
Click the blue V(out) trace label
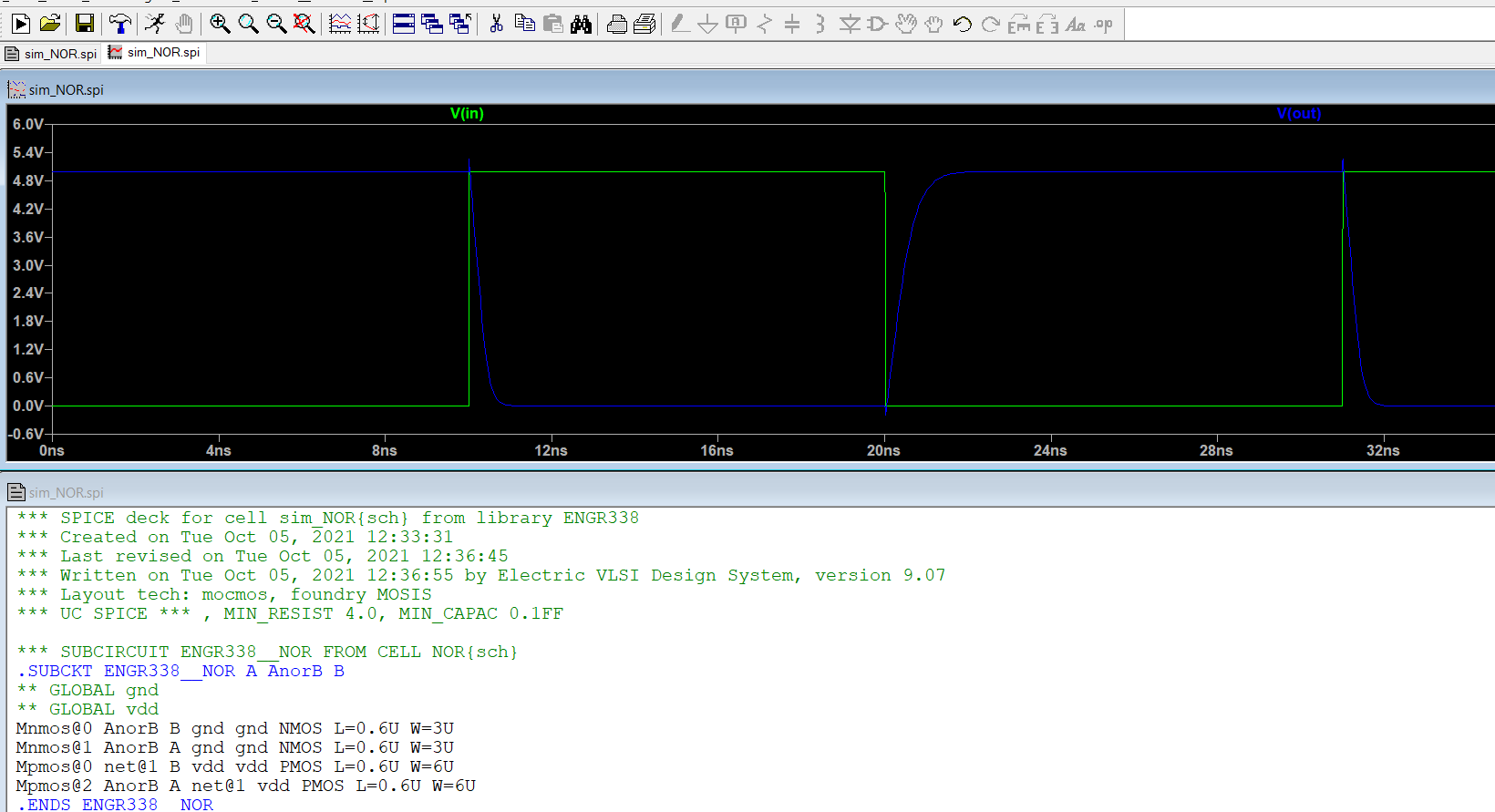(x=1298, y=113)
